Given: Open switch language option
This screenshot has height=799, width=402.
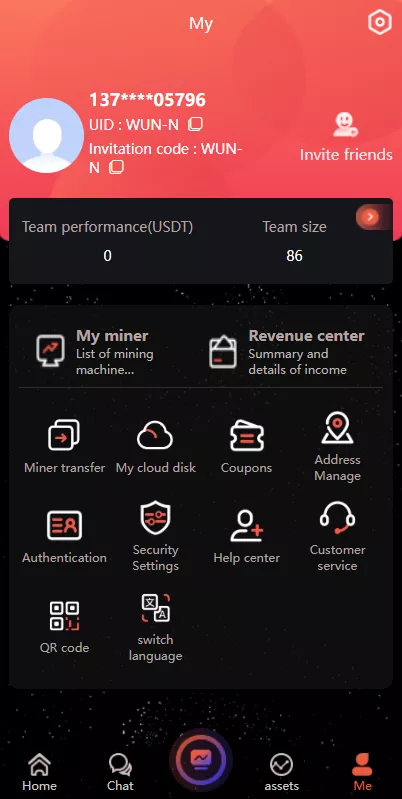Looking at the screenshot, I should point(155,628).
